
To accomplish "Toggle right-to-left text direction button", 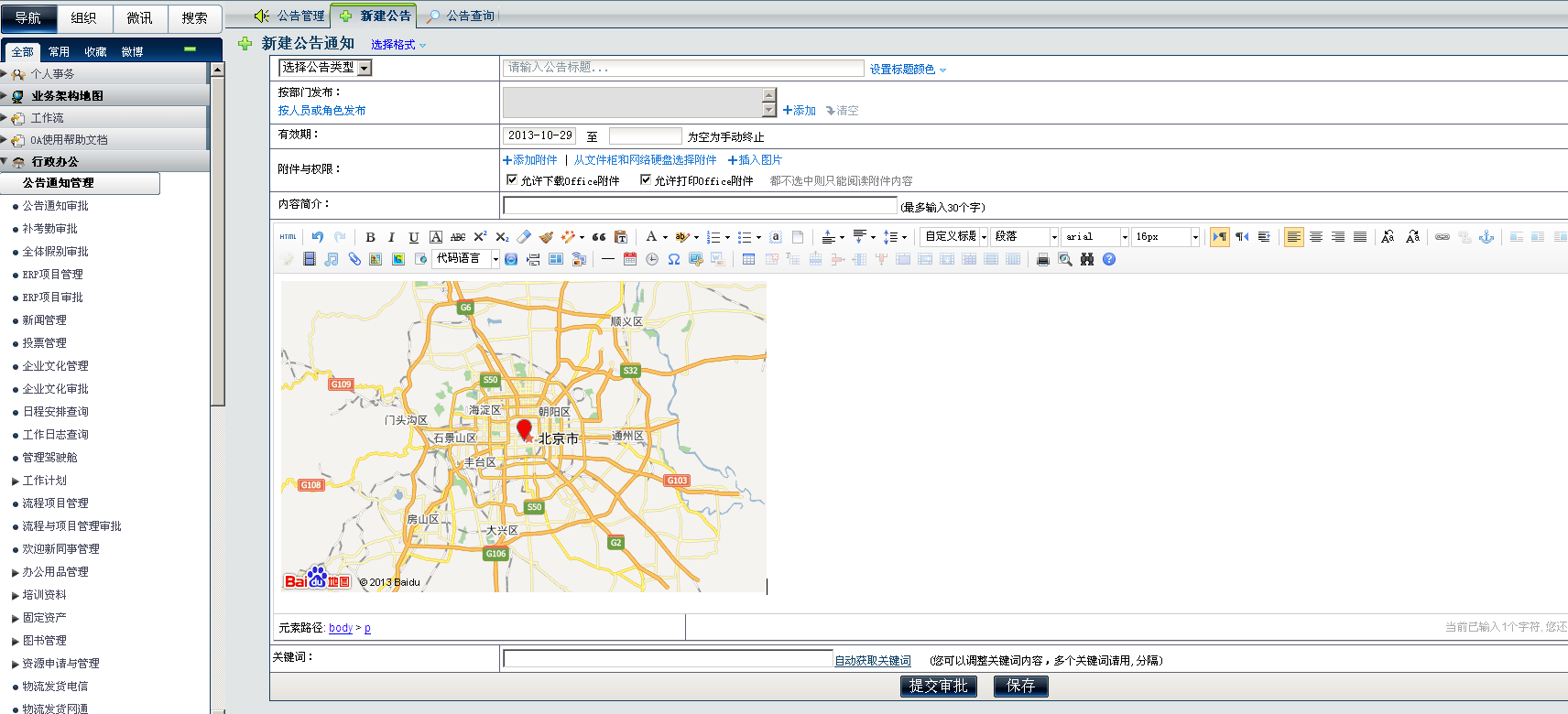I will (x=1242, y=236).
